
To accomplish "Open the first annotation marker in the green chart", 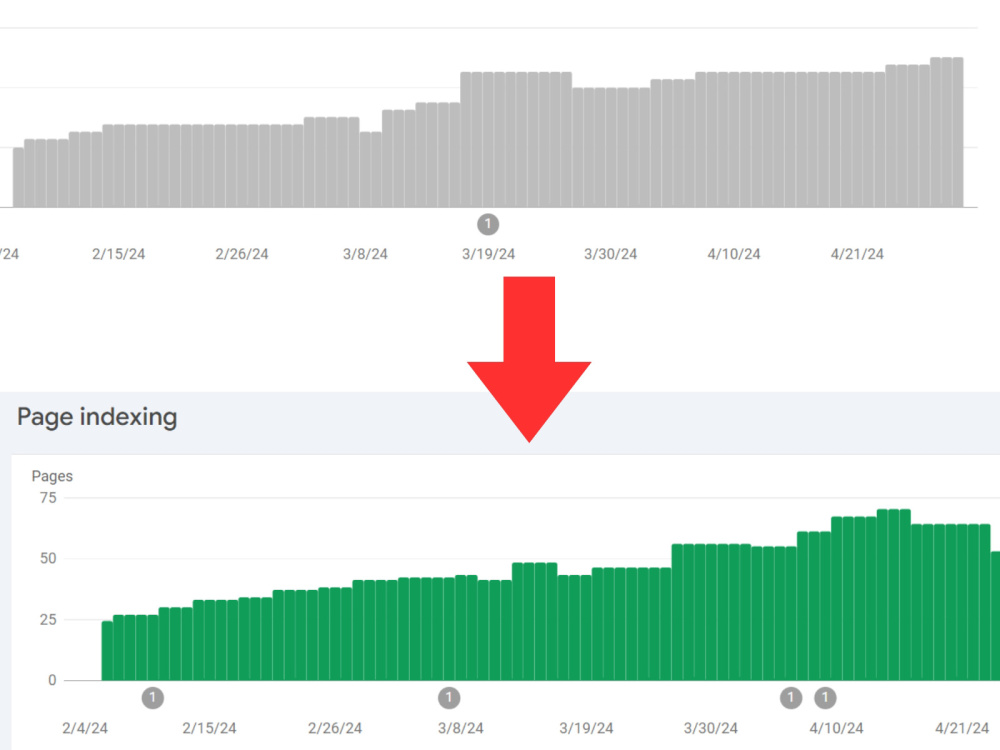I will (152, 698).
